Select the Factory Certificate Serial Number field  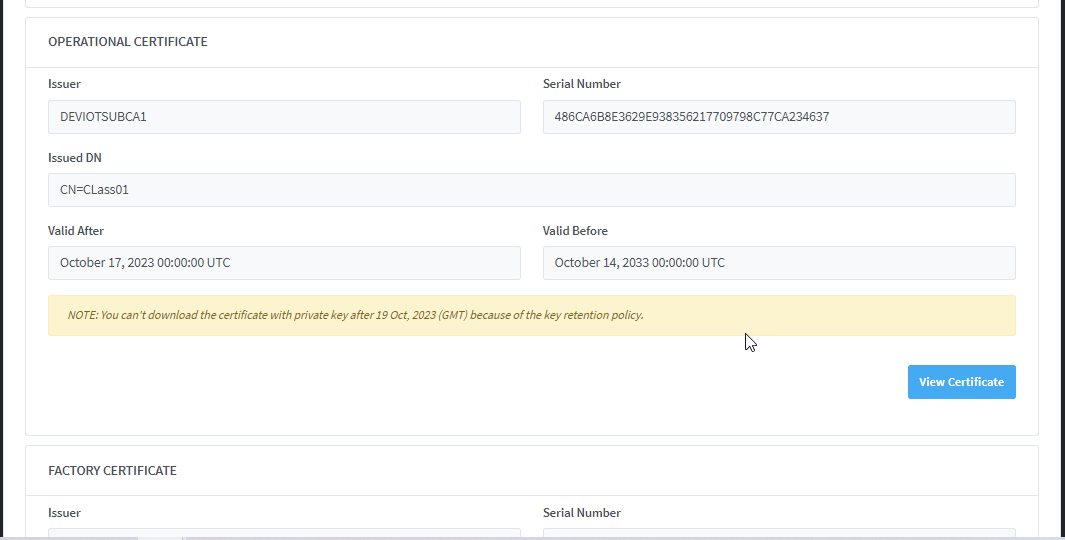coord(778,533)
